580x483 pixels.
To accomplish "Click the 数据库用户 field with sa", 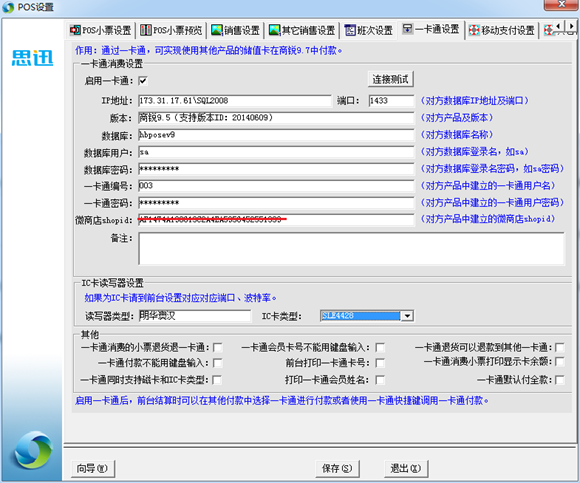I will 276,152.
